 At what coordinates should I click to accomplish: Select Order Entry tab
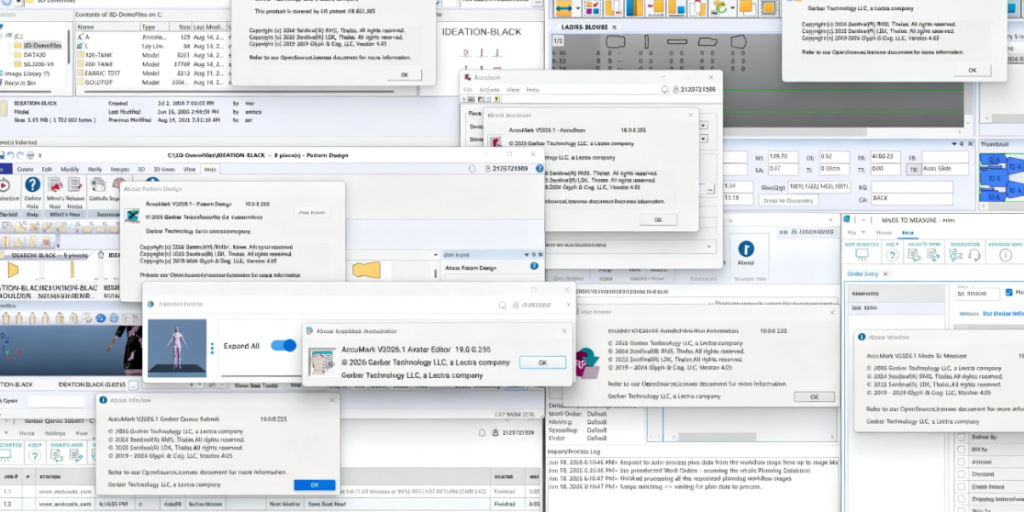[863, 274]
